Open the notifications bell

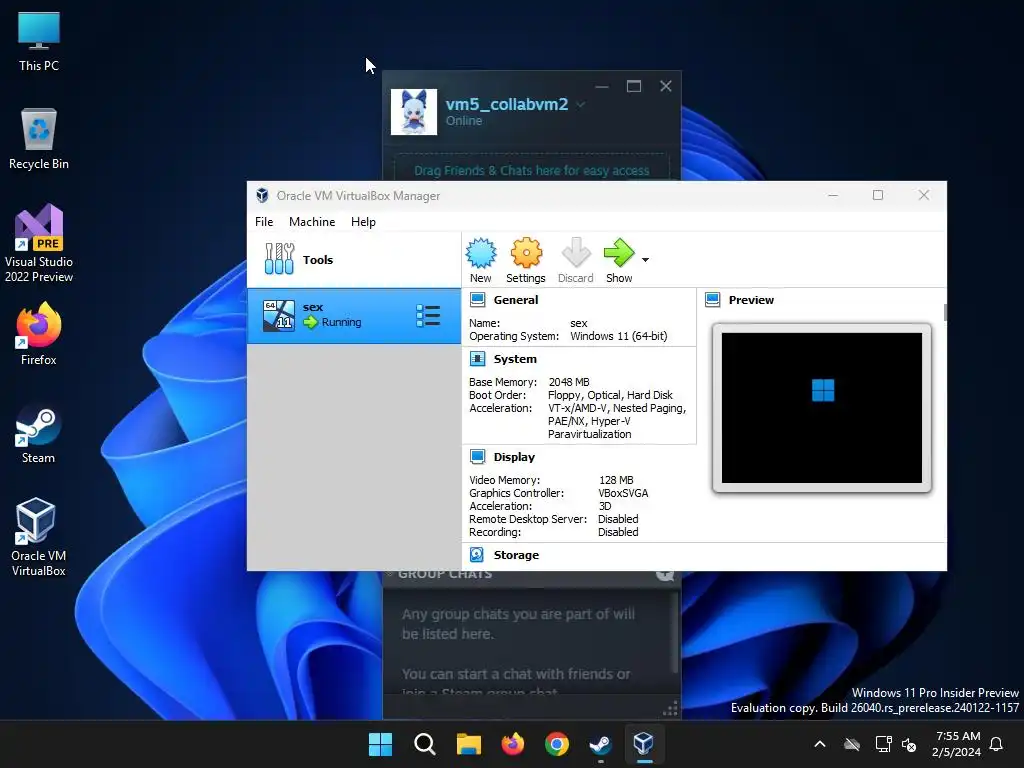[997, 744]
